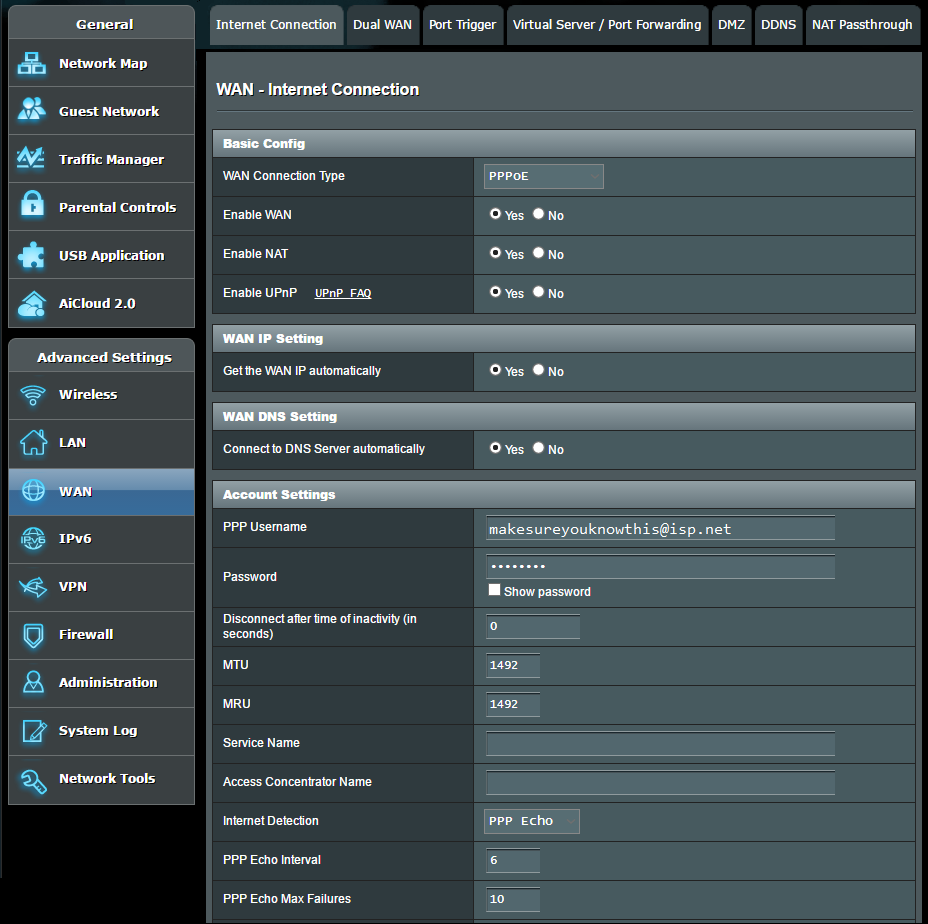Open the Internet Detection dropdown

pos(531,821)
